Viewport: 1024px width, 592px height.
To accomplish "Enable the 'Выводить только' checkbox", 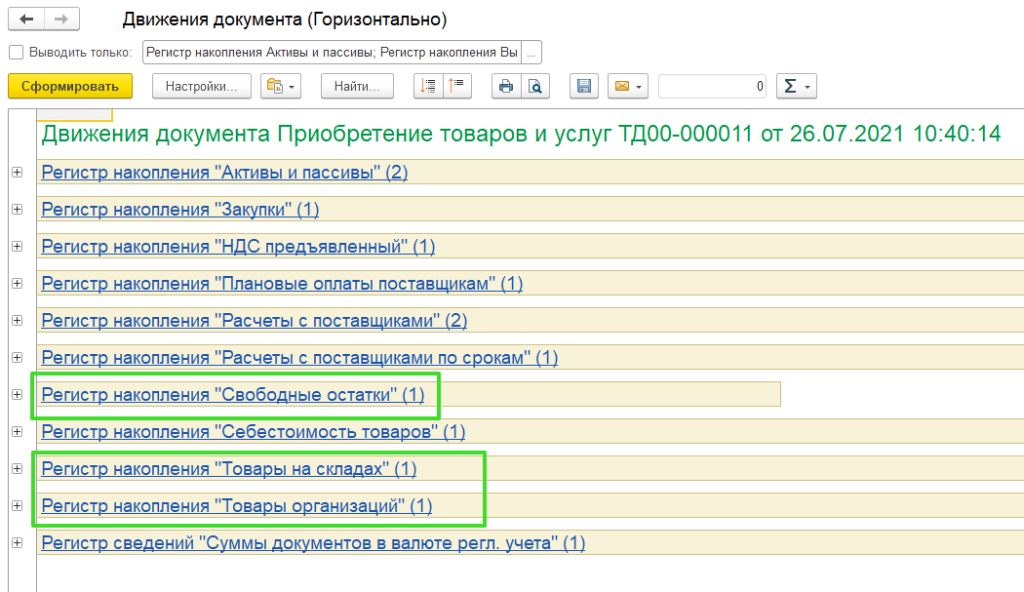I will (16, 52).
